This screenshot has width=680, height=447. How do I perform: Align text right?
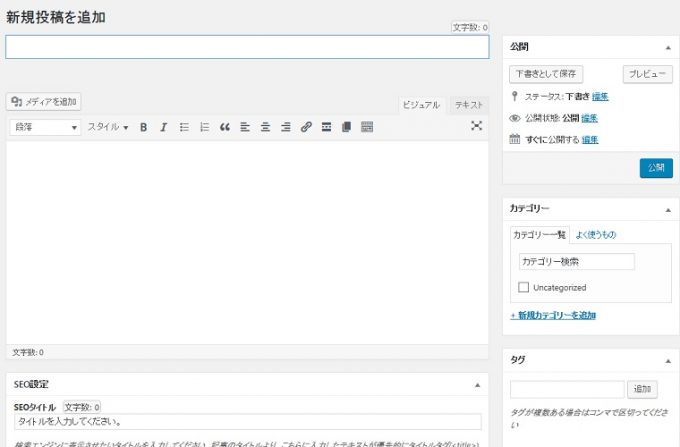286,127
